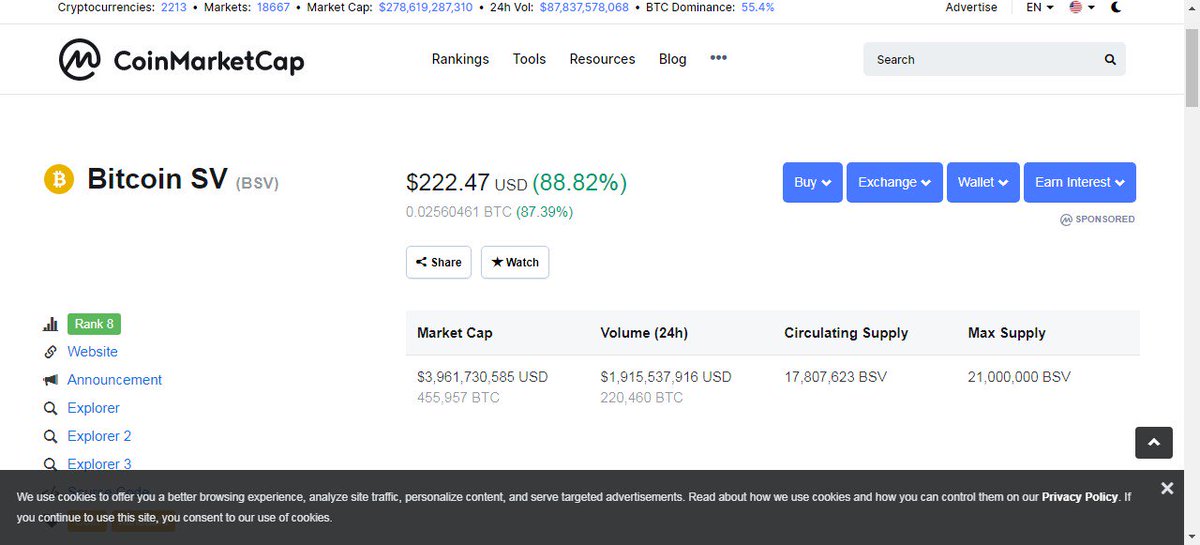The height and width of the screenshot is (545, 1200).
Task: Open the Privacy Policy link
Action: tap(1080, 497)
